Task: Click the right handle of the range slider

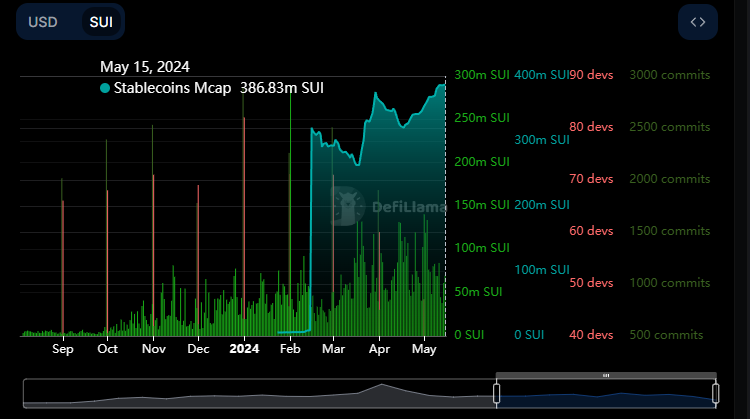Action: (x=715, y=392)
